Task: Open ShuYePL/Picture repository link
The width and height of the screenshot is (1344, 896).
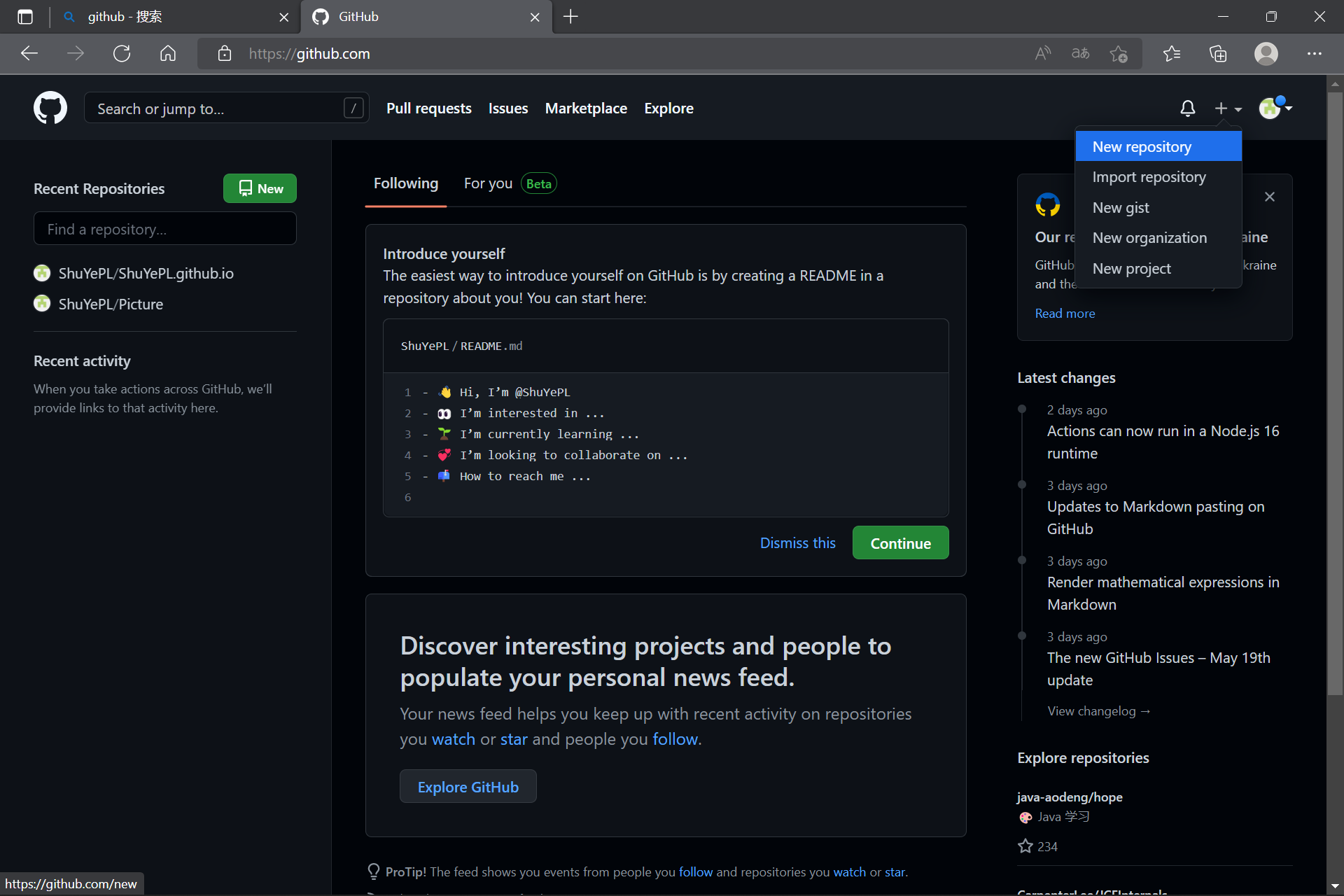Action: point(111,304)
